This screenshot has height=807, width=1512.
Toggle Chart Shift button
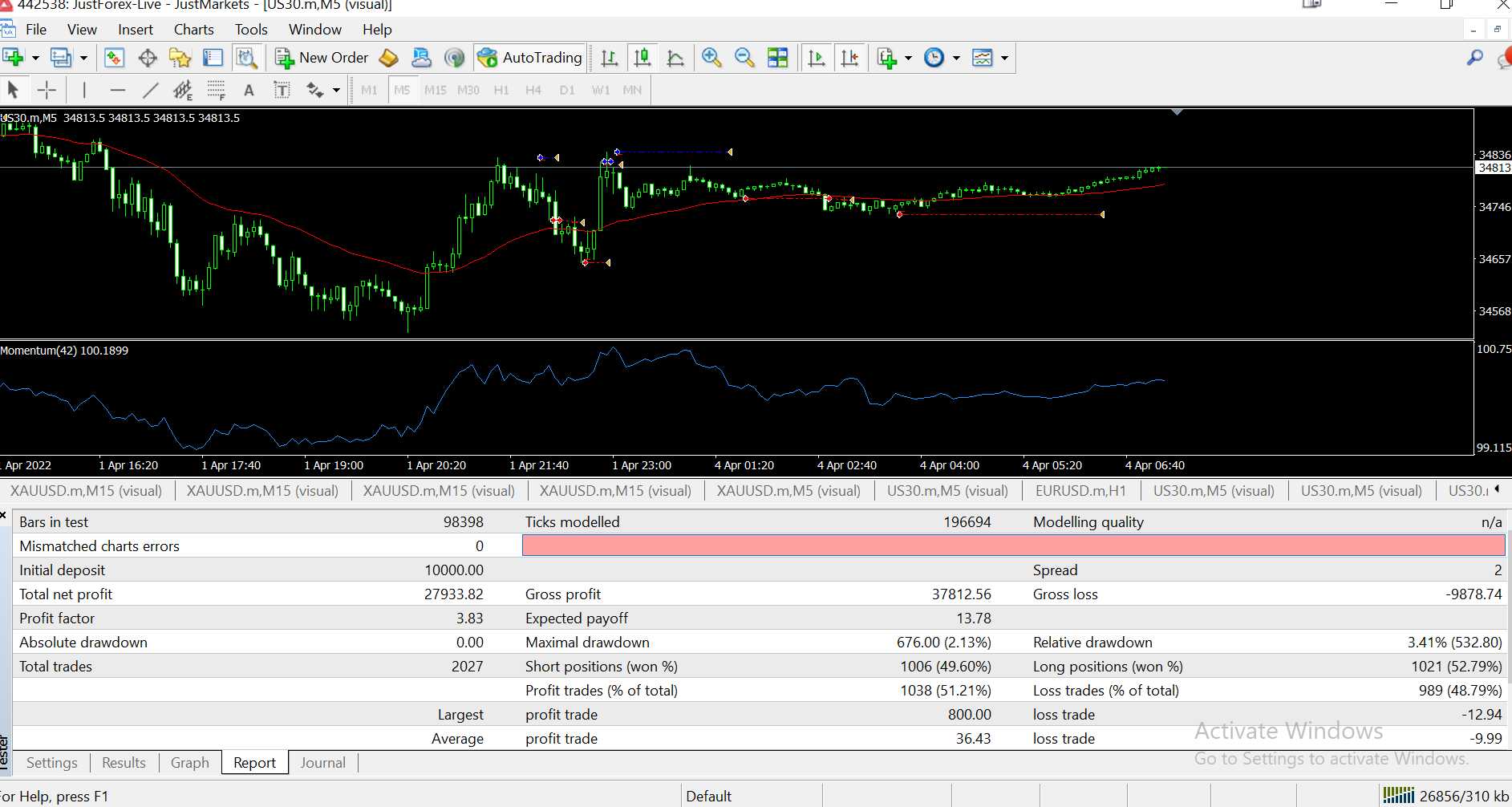tap(849, 58)
